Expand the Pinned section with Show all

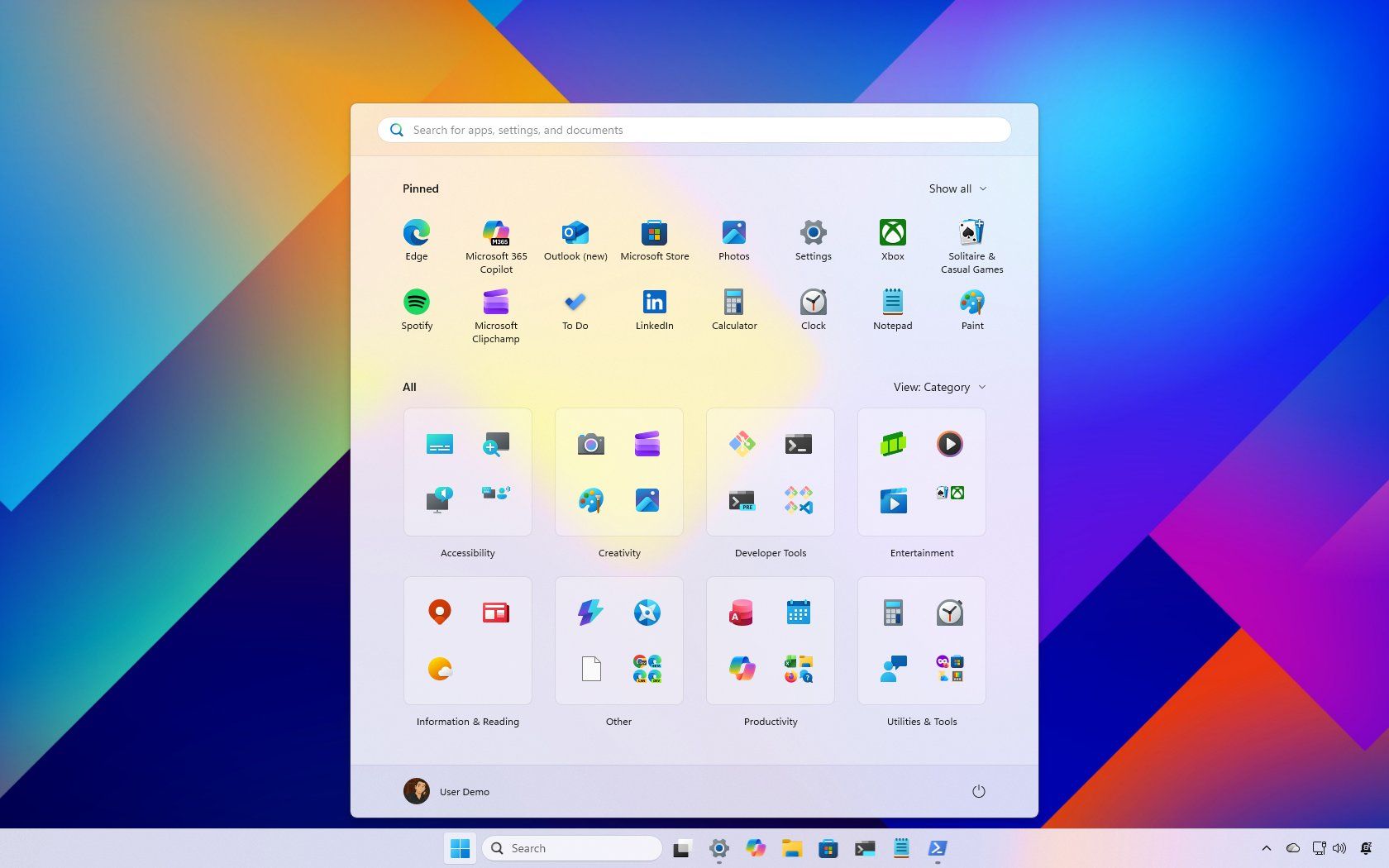click(x=957, y=188)
